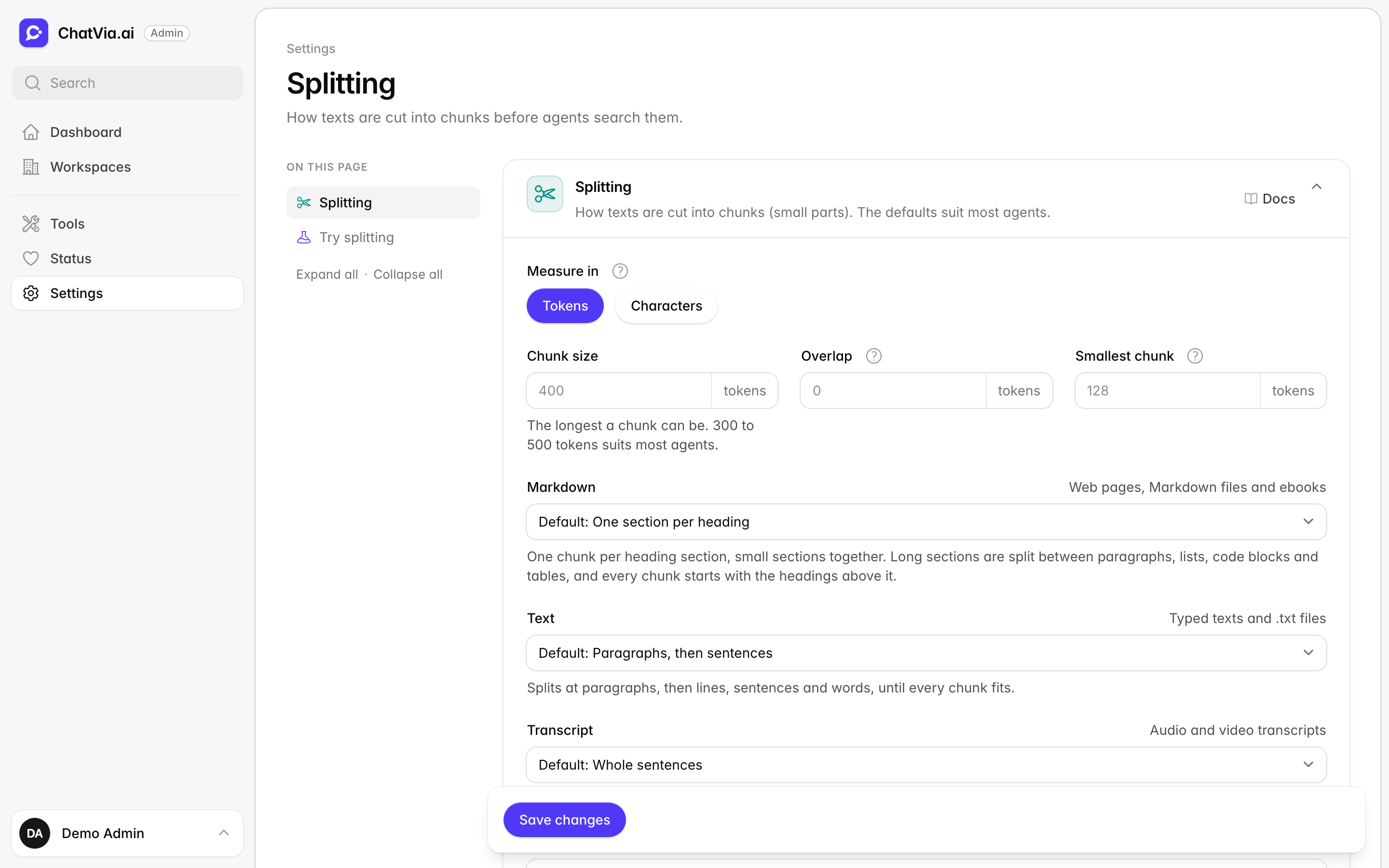Click the Settings breadcrumb

point(311,49)
